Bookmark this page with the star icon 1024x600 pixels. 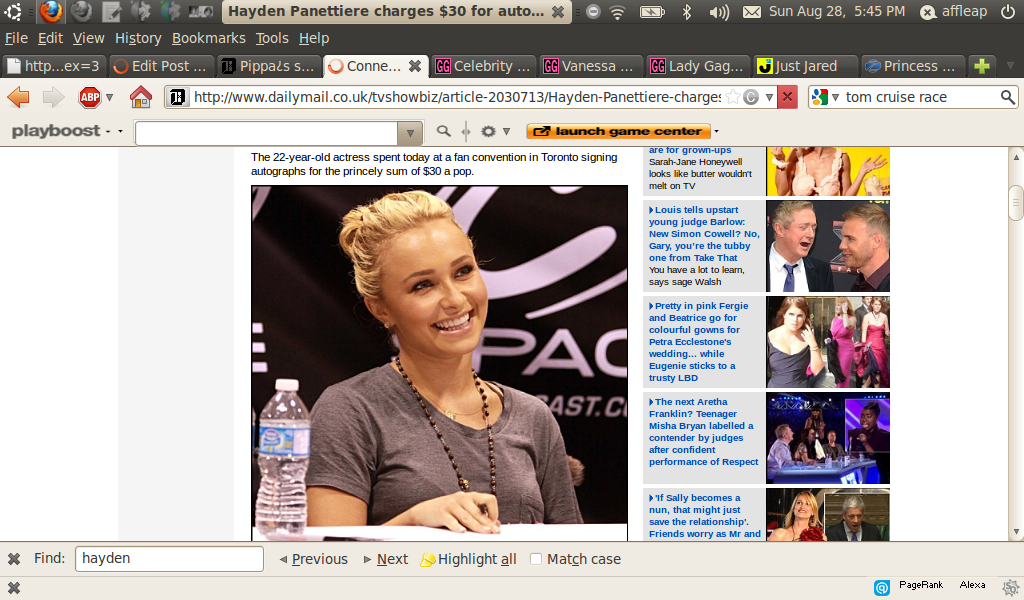pos(733,97)
